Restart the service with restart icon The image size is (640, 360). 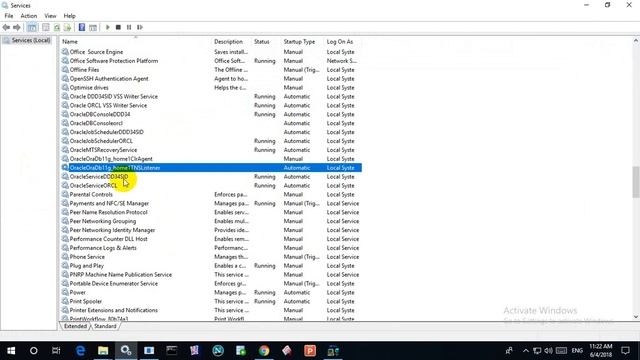[140, 27]
